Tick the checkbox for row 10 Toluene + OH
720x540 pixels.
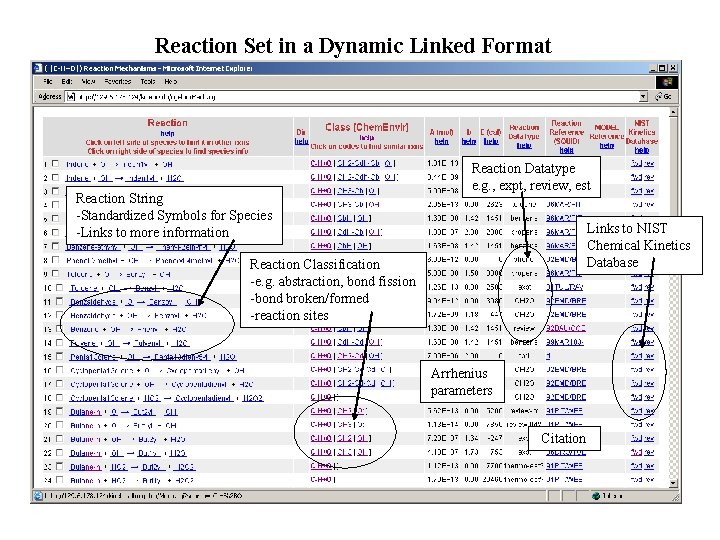click(x=59, y=287)
